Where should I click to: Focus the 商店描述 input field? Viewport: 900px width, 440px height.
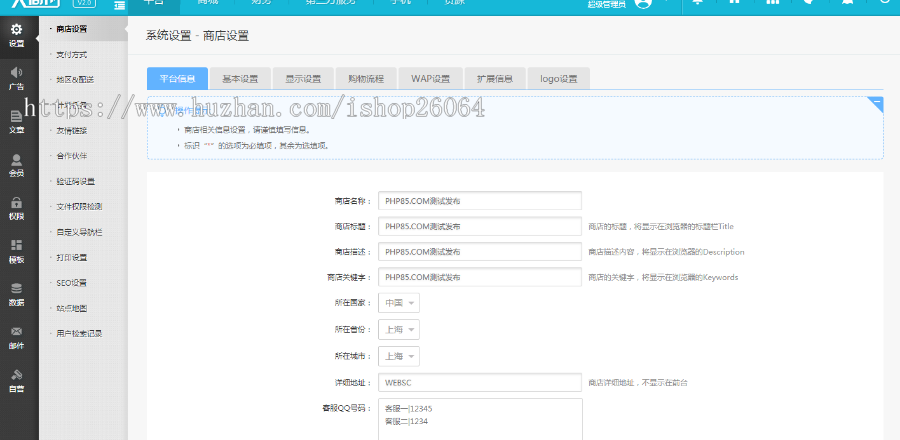click(480, 251)
